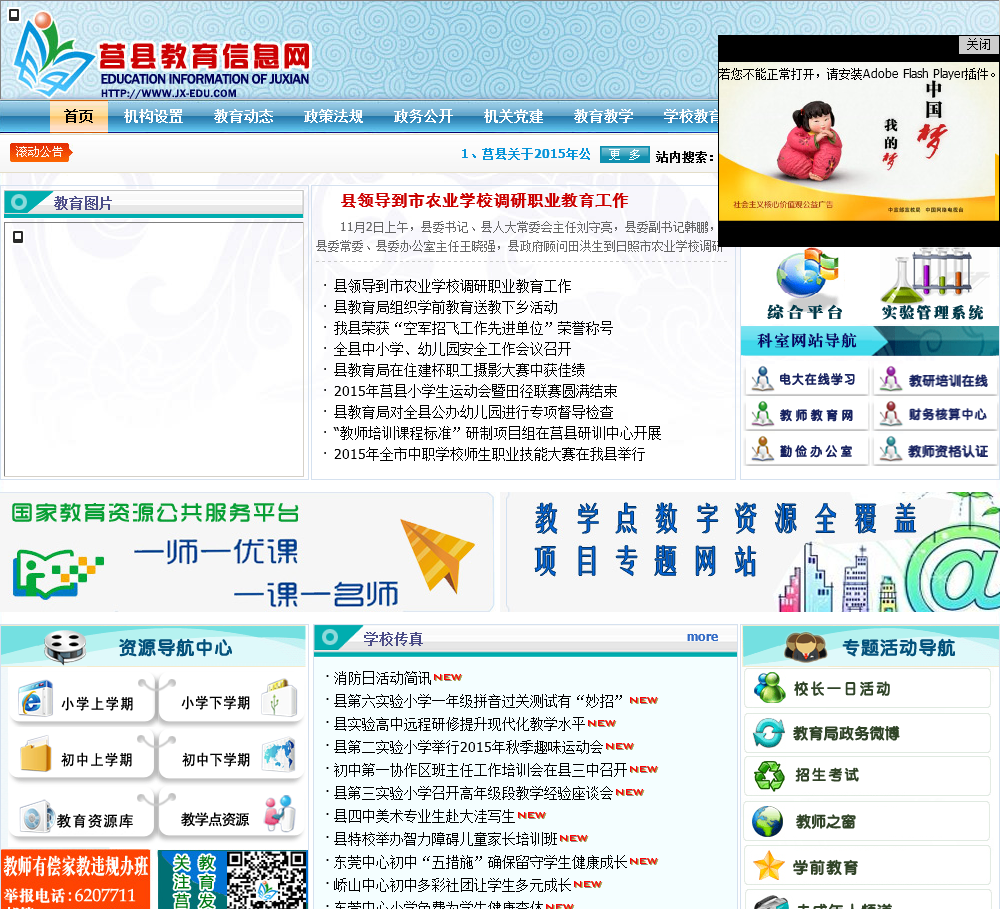Open the 实验管理系统 test tubes icon
The image size is (1000, 909).
932,285
